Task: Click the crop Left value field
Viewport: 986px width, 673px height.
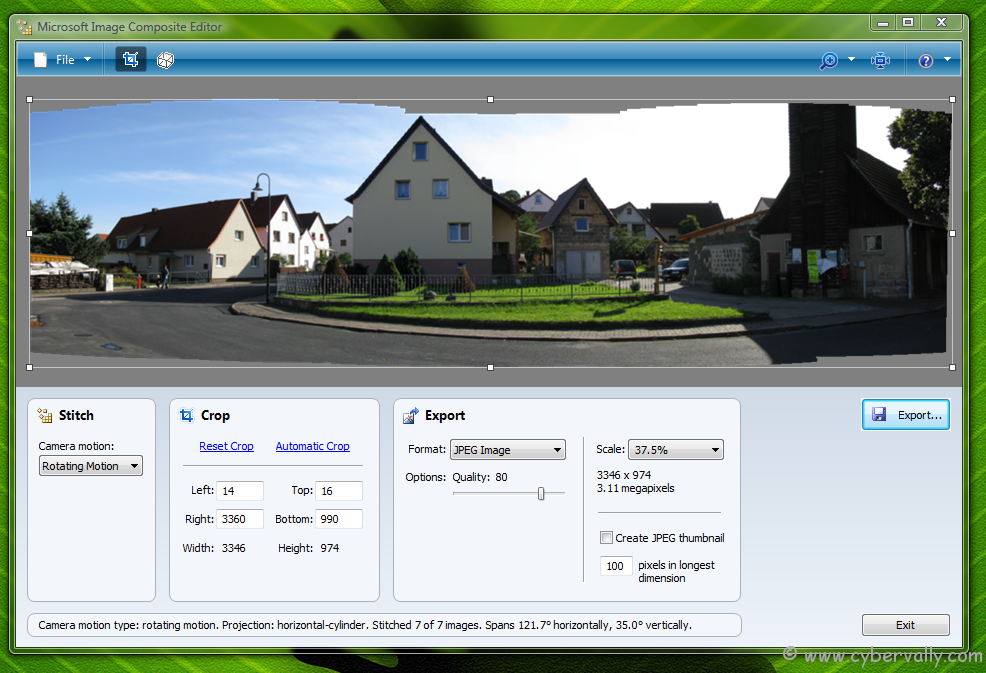Action: [x=240, y=491]
